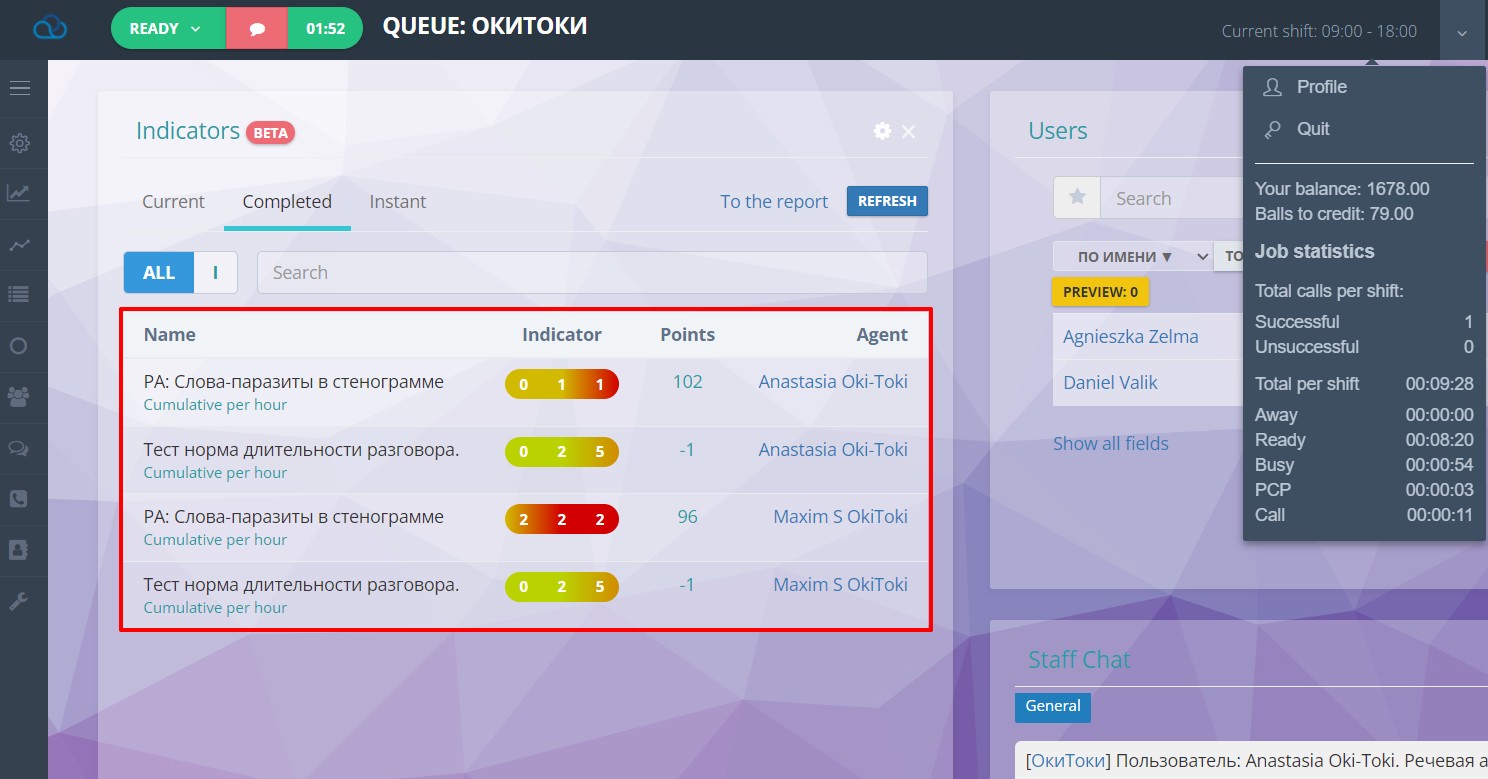Click the users group icon in the sidebar
The height and width of the screenshot is (779, 1488).
(x=19, y=397)
